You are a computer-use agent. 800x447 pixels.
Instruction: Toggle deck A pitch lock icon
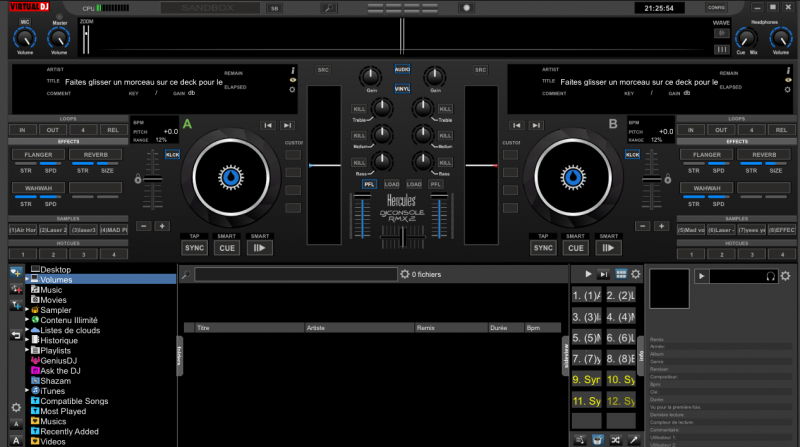[x=138, y=179]
